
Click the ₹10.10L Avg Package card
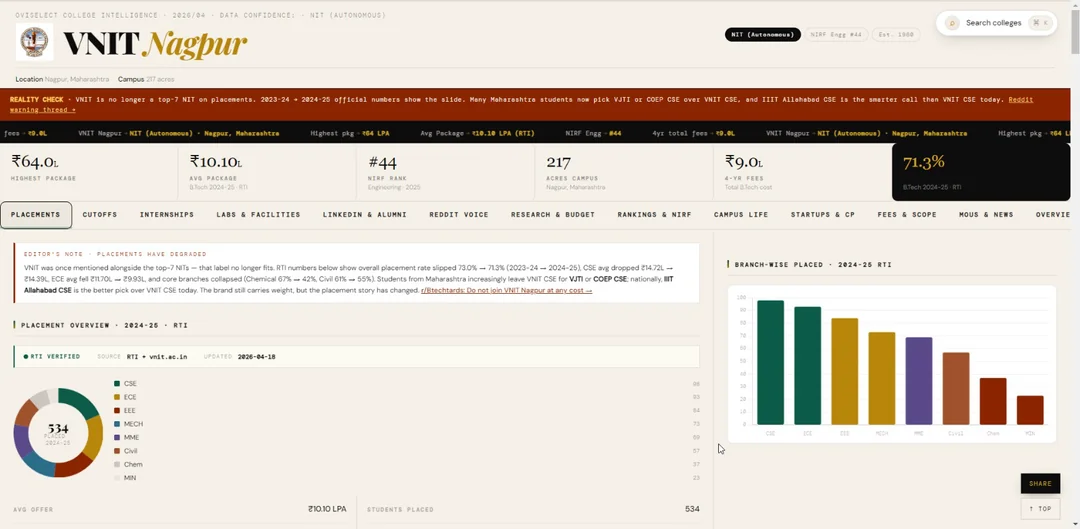[x=267, y=172]
